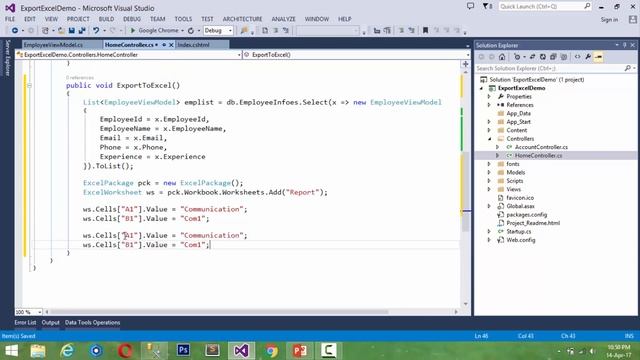Toggle pin on HomeController.cs tab
The height and width of the screenshot is (360, 640).
pyautogui.click(x=164, y=44)
